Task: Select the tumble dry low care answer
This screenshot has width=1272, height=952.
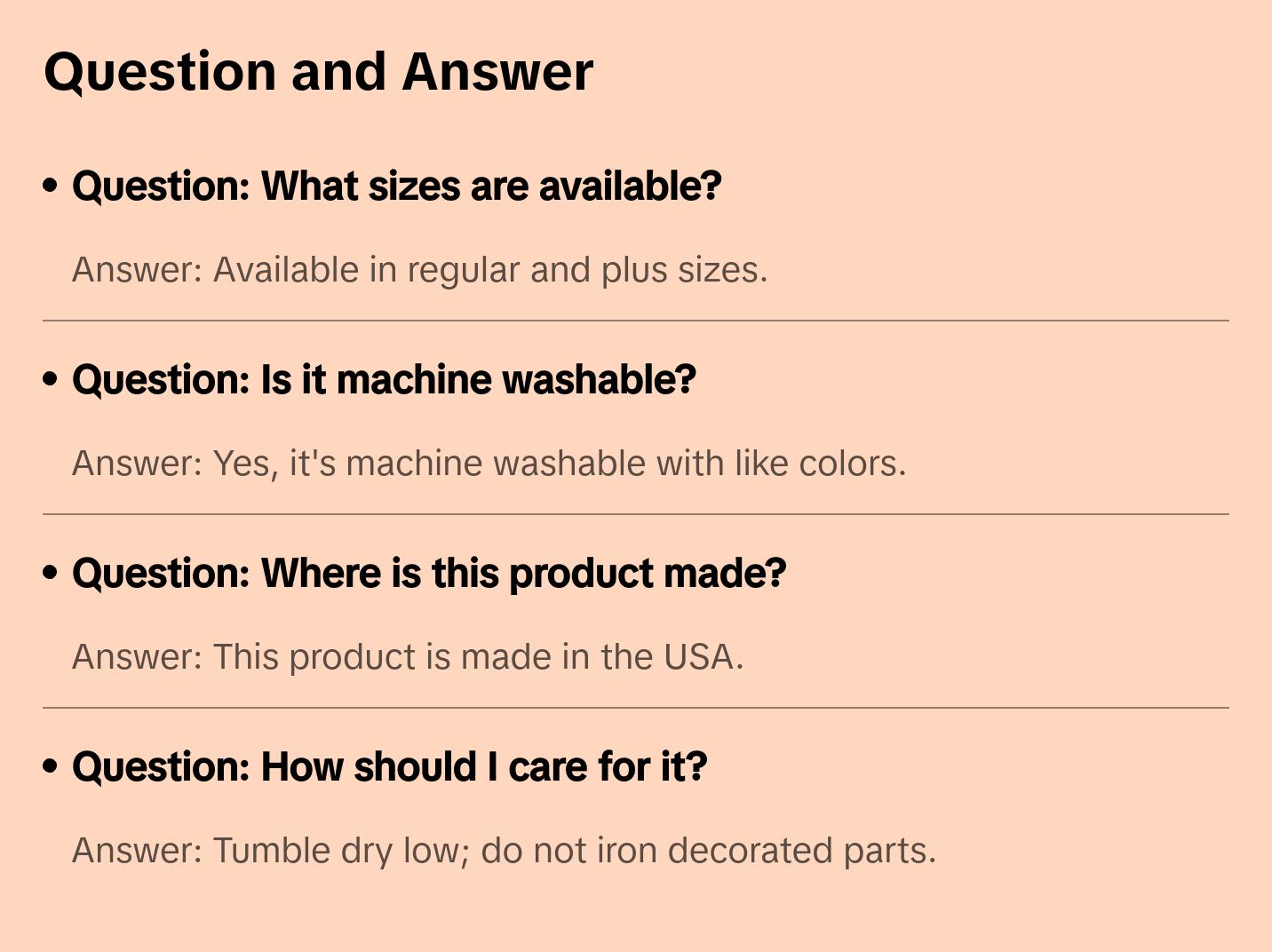Action: coord(504,851)
